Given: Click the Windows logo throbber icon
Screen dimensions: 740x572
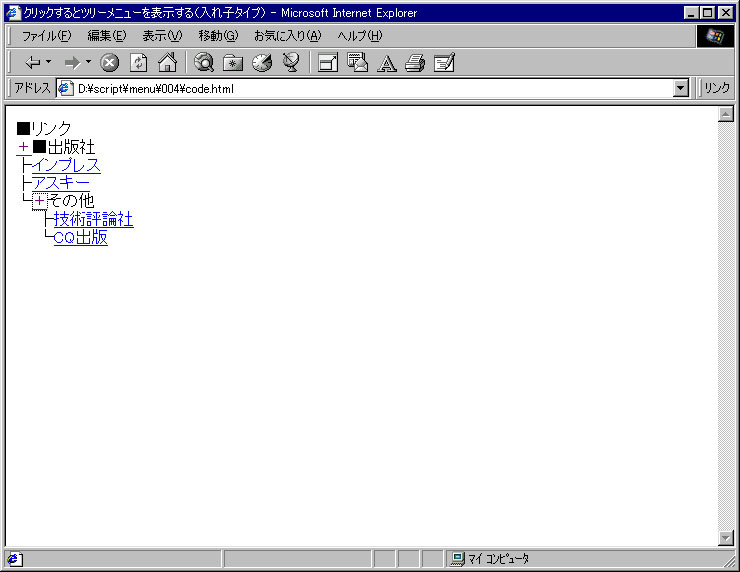Looking at the screenshot, I should [x=715, y=36].
